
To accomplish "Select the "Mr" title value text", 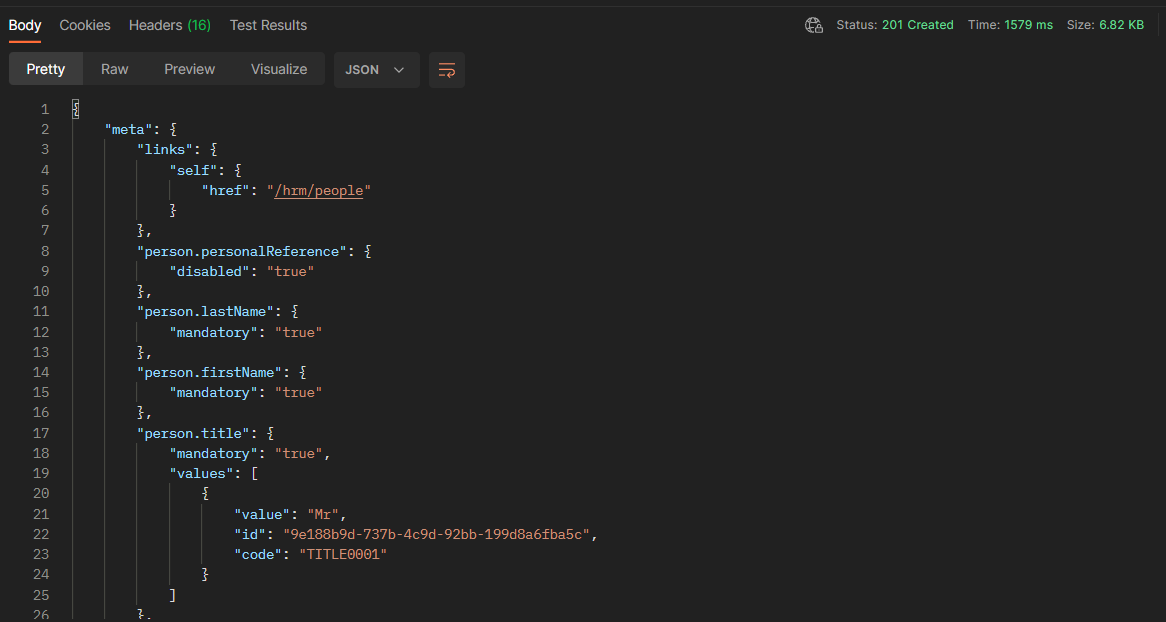I will [322, 513].
